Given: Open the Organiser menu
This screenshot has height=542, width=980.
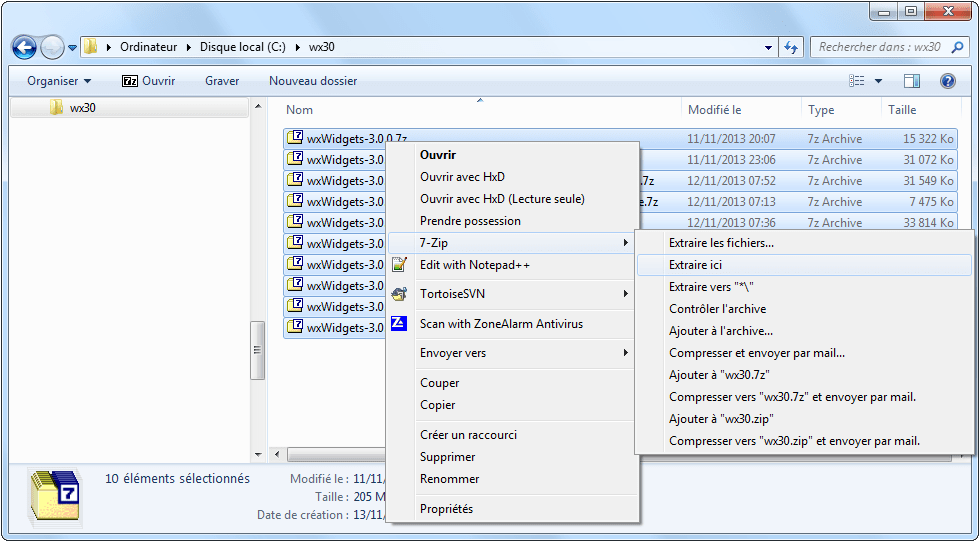Looking at the screenshot, I should pyautogui.click(x=59, y=81).
